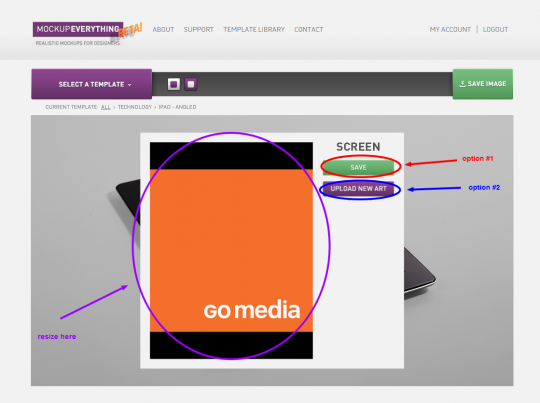Image resolution: width=540 pixels, height=403 pixels.
Task: Click the iPad - Angled breadcrumb text
Action: pyautogui.click(x=177, y=107)
